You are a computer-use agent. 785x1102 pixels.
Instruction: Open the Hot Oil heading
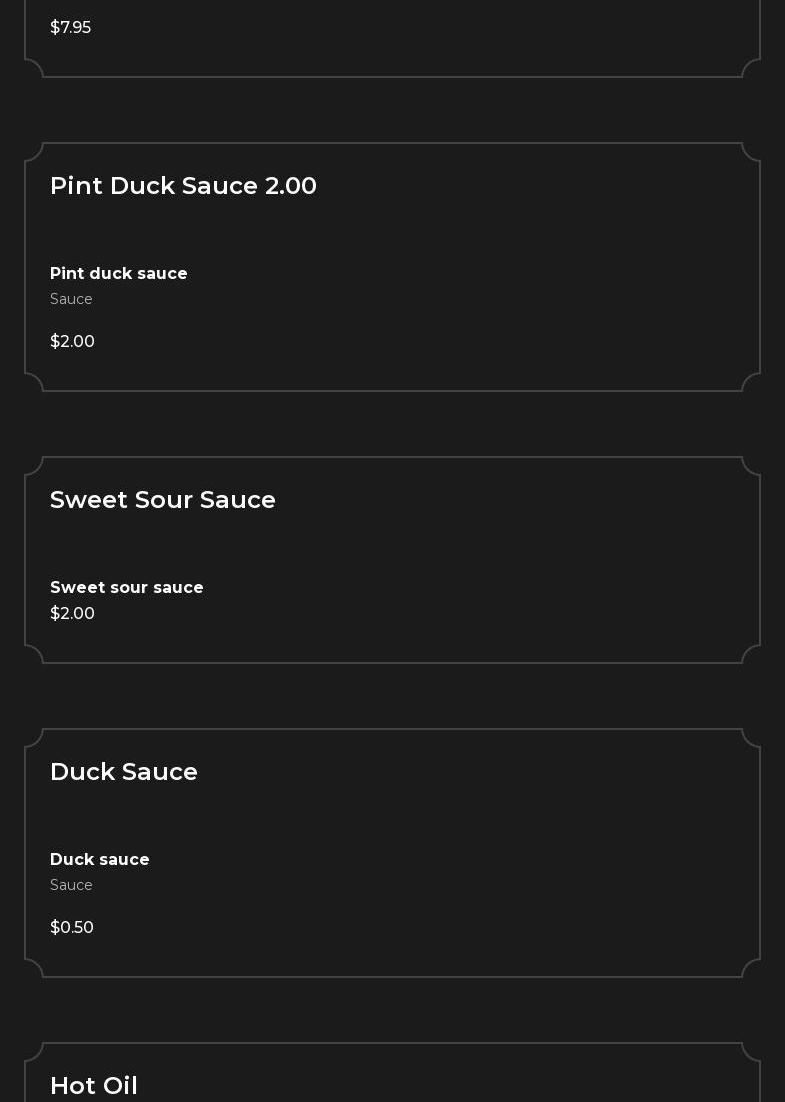(94, 1086)
